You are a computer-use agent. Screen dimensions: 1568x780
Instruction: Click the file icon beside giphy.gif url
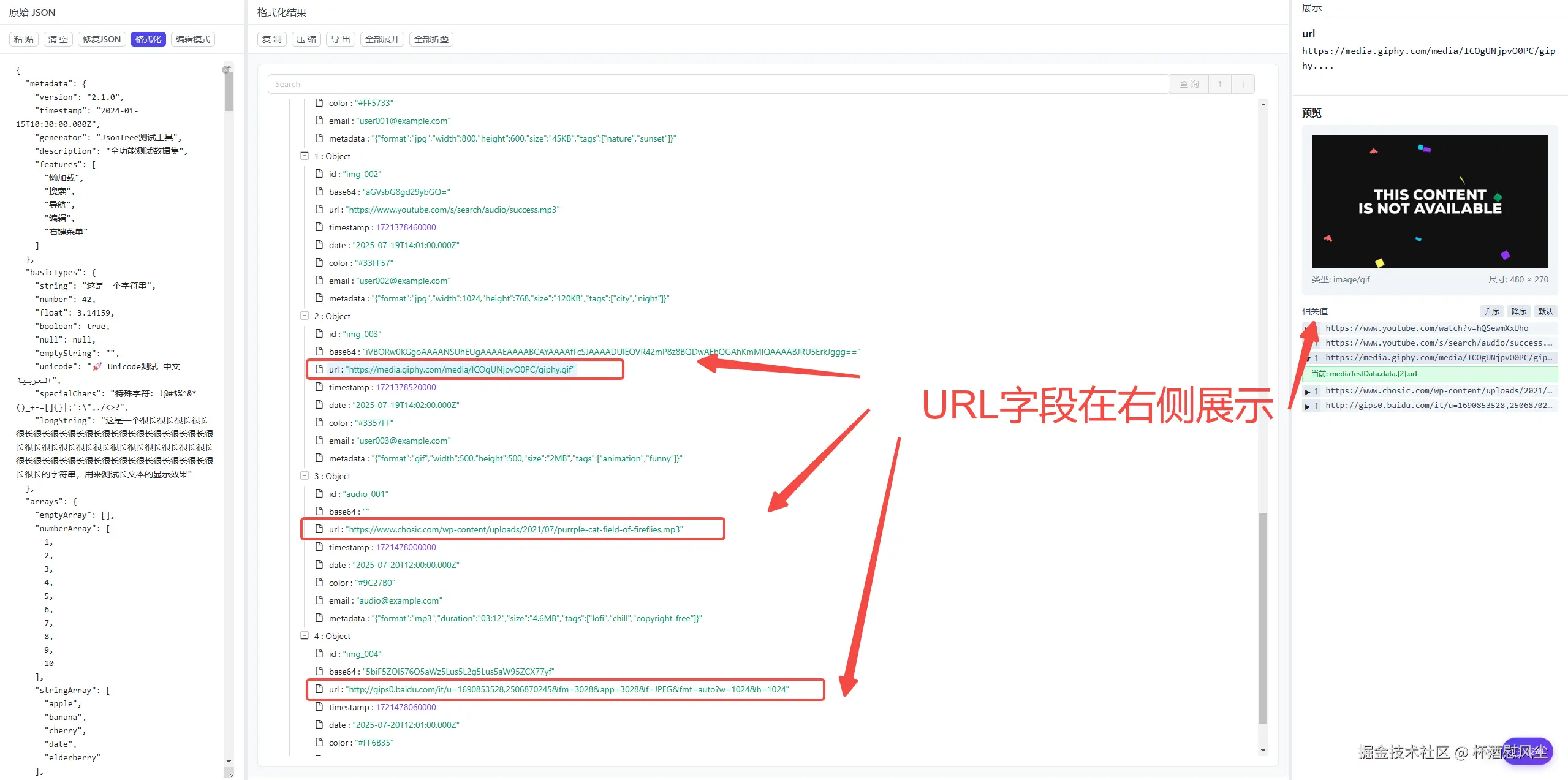(319, 369)
